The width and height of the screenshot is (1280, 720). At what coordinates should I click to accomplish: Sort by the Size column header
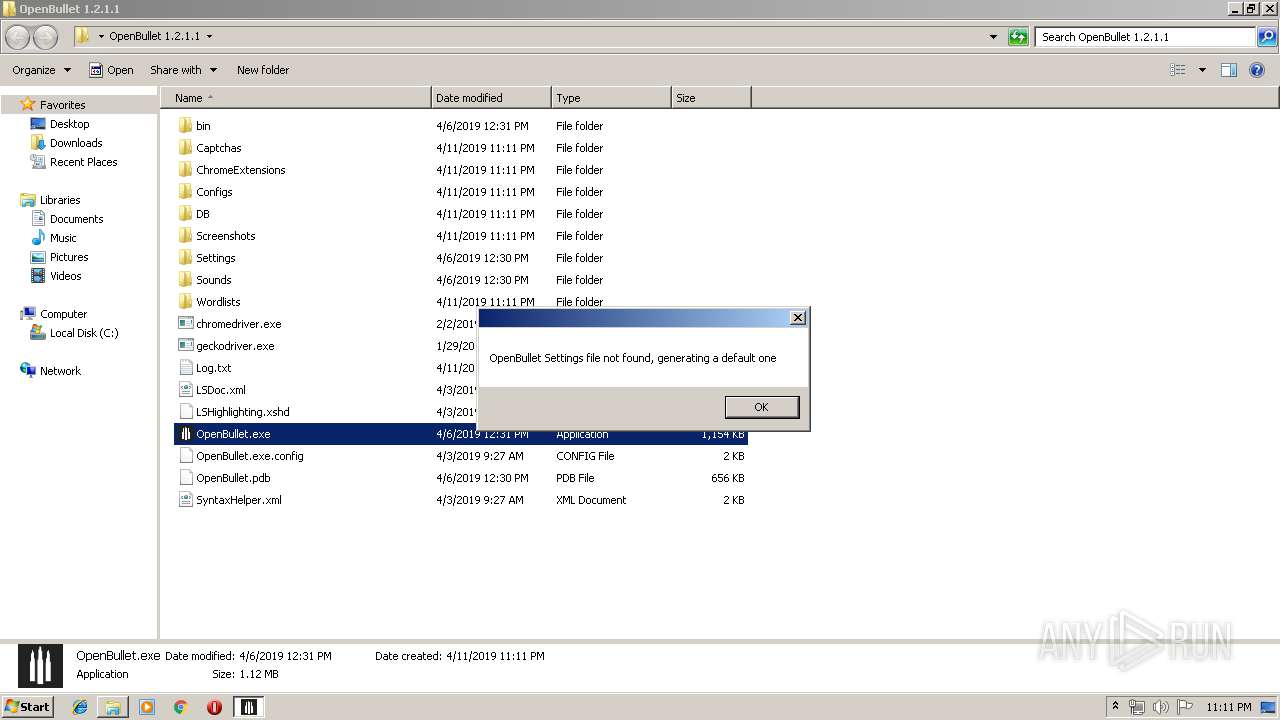click(711, 98)
